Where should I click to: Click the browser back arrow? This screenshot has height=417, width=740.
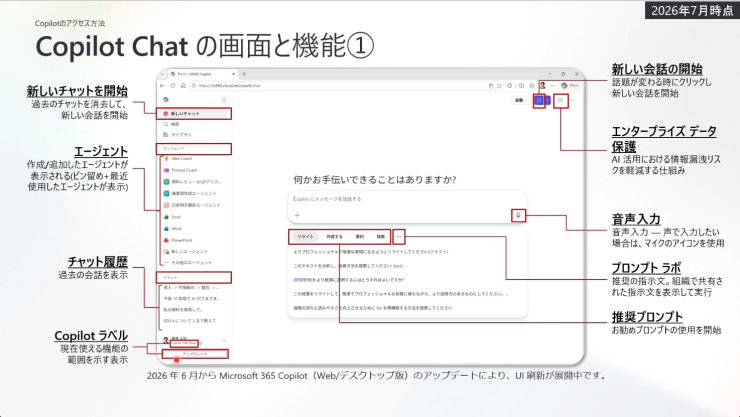162,86
